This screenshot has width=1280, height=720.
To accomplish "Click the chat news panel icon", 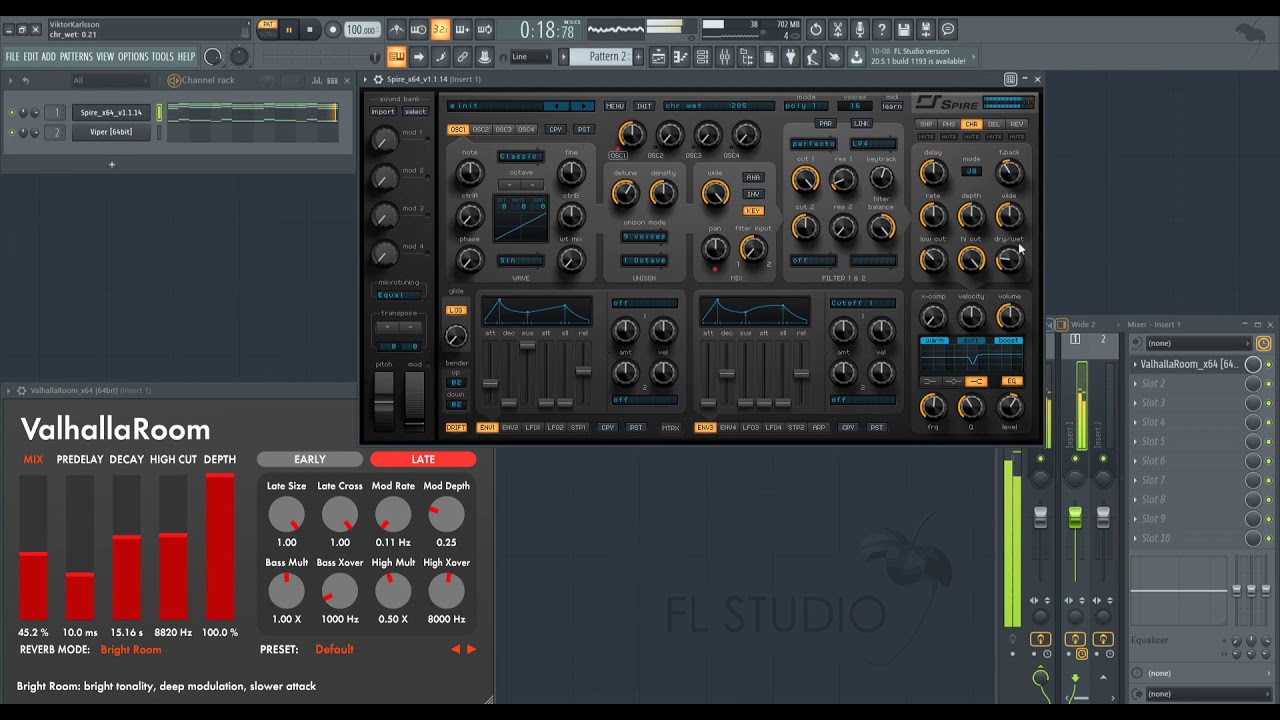I will (948, 30).
